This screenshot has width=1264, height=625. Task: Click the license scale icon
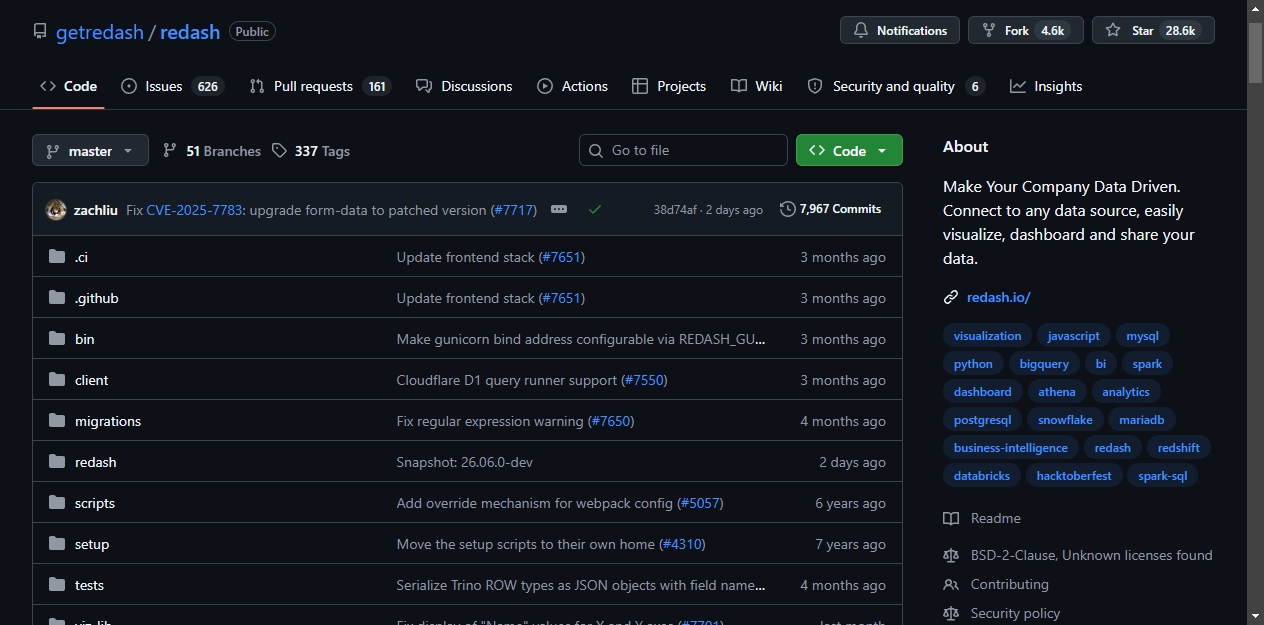click(951, 555)
